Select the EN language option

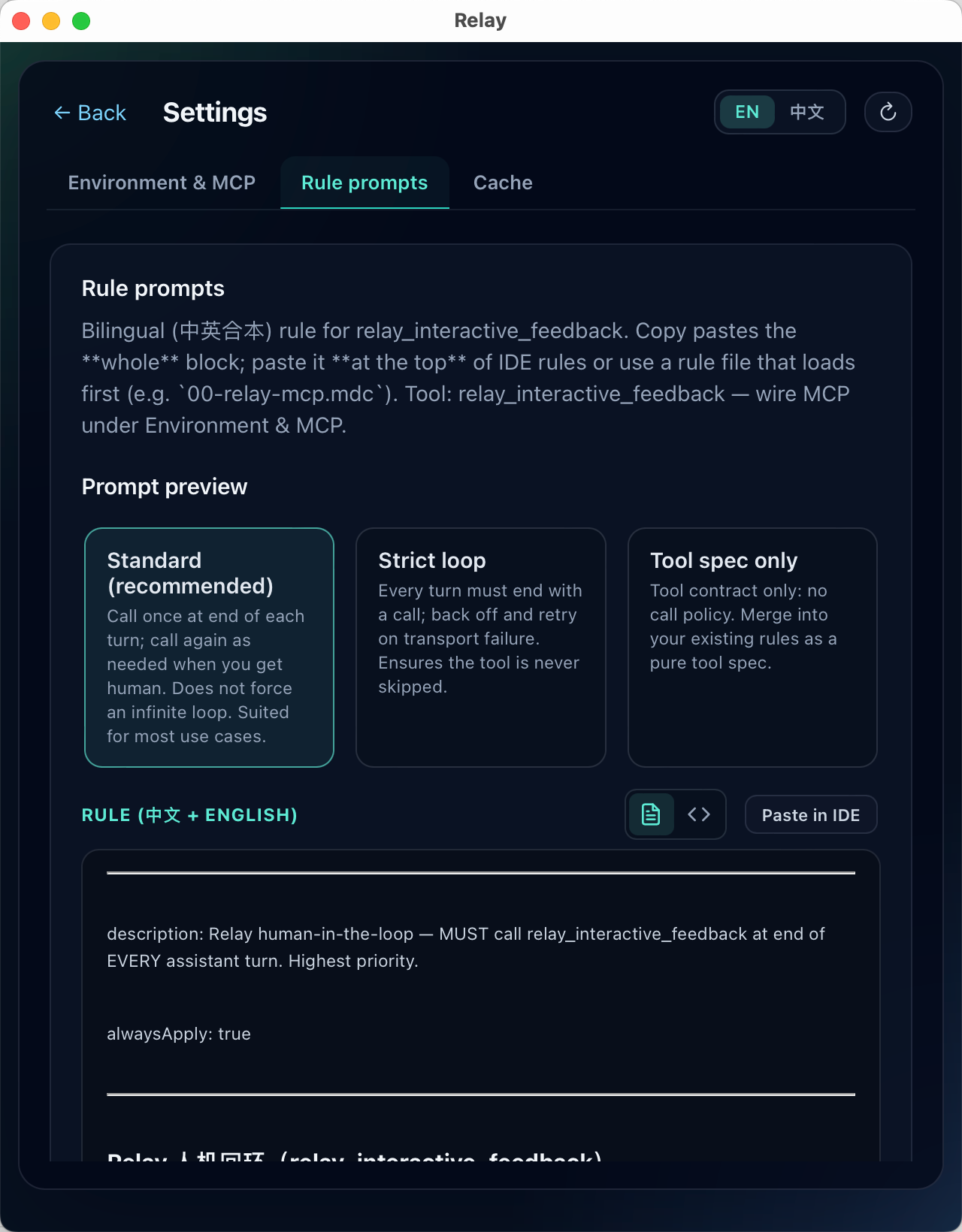tap(746, 111)
